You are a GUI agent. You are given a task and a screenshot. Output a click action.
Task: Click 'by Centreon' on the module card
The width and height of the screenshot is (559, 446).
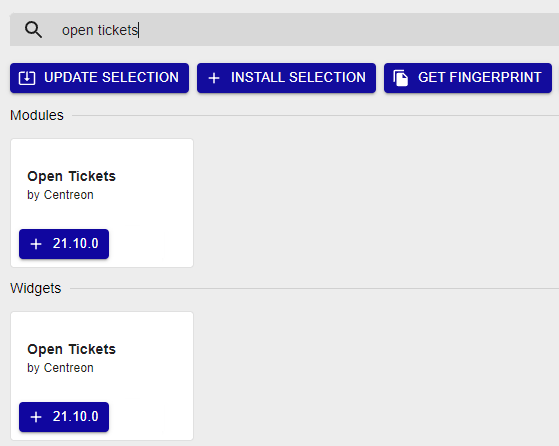tap(61, 195)
